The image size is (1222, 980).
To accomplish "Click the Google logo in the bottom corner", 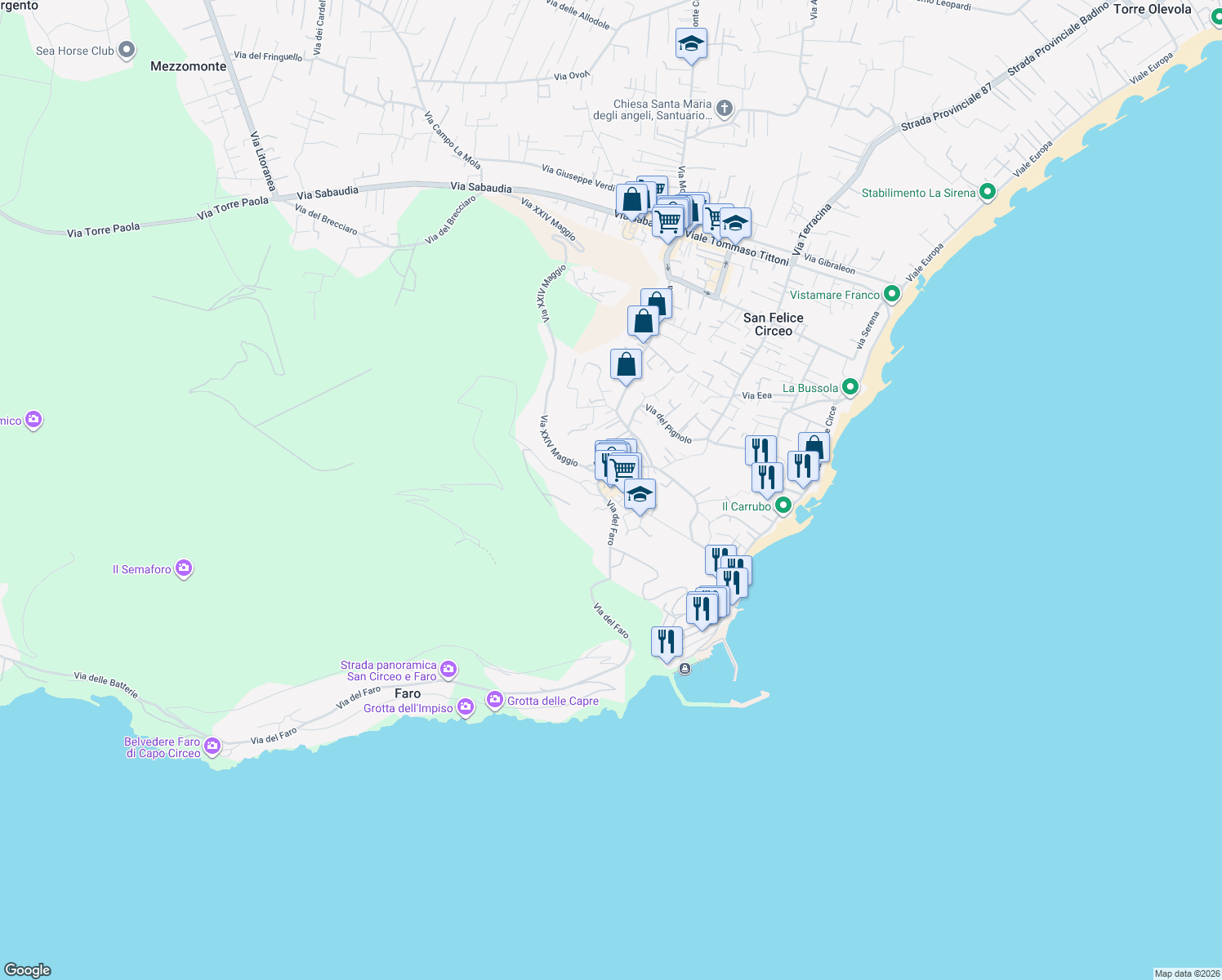I will point(29,969).
